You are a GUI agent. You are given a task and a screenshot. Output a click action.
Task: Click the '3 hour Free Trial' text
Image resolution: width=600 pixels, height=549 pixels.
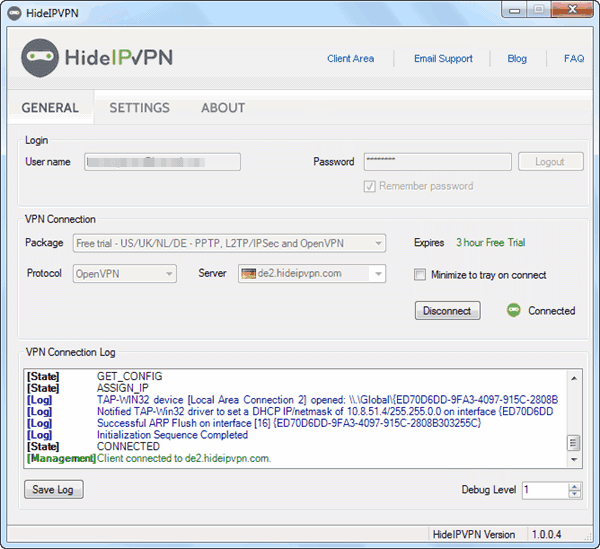click(x=490, y=243)
